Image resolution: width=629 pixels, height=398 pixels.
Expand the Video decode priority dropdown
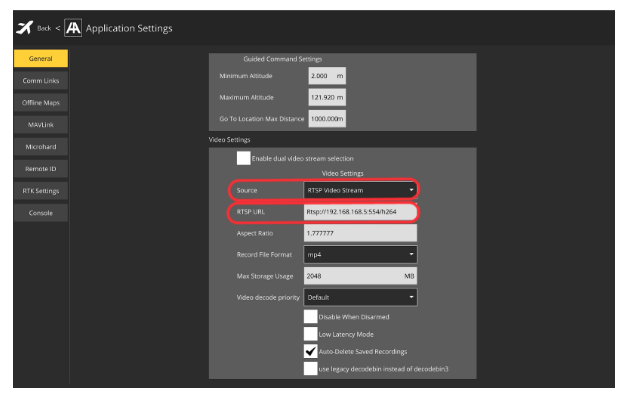tap(360, 297)
